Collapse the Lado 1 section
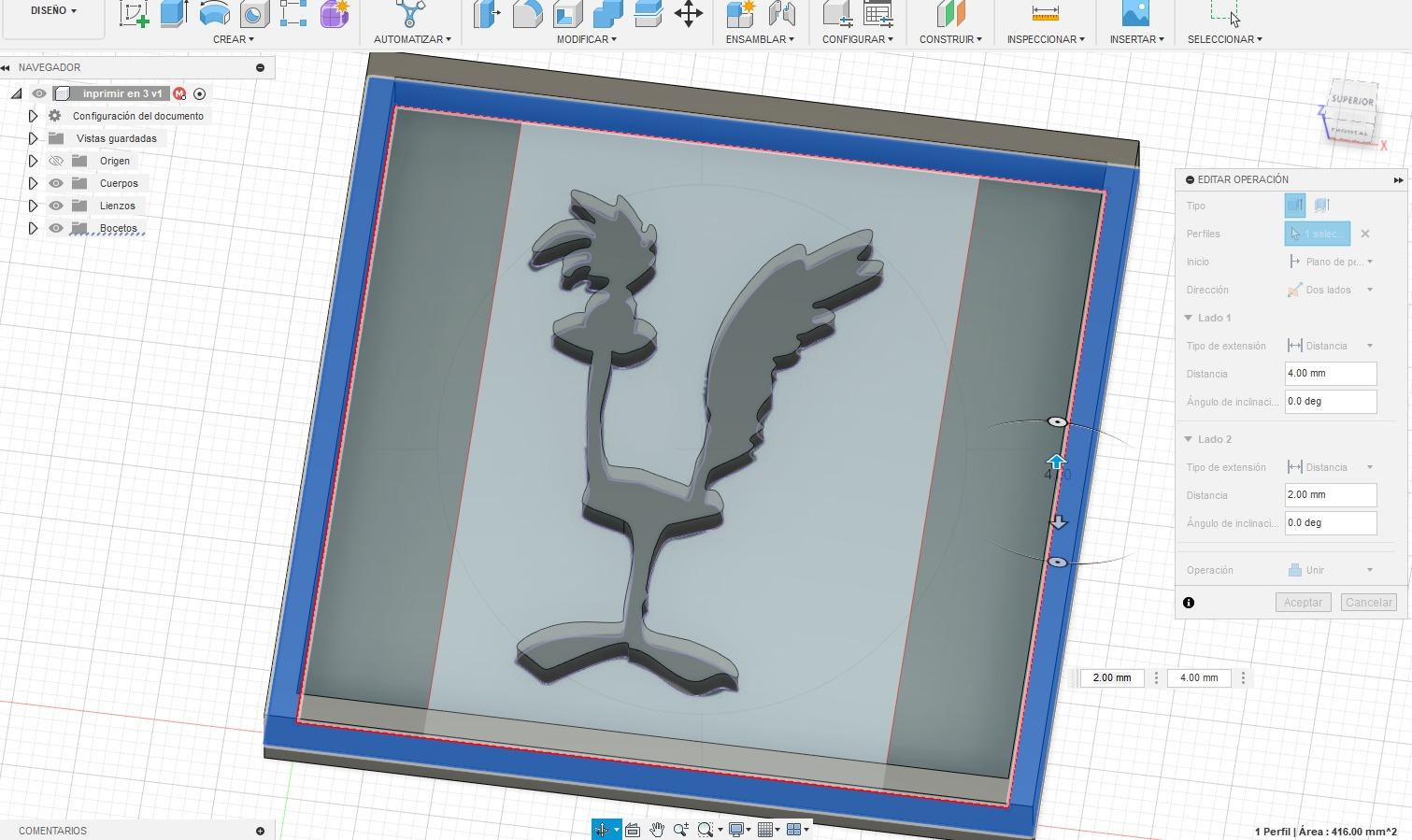This screenshot has height=840, width=1412. pyautogui.click(x=1189, y=318)
